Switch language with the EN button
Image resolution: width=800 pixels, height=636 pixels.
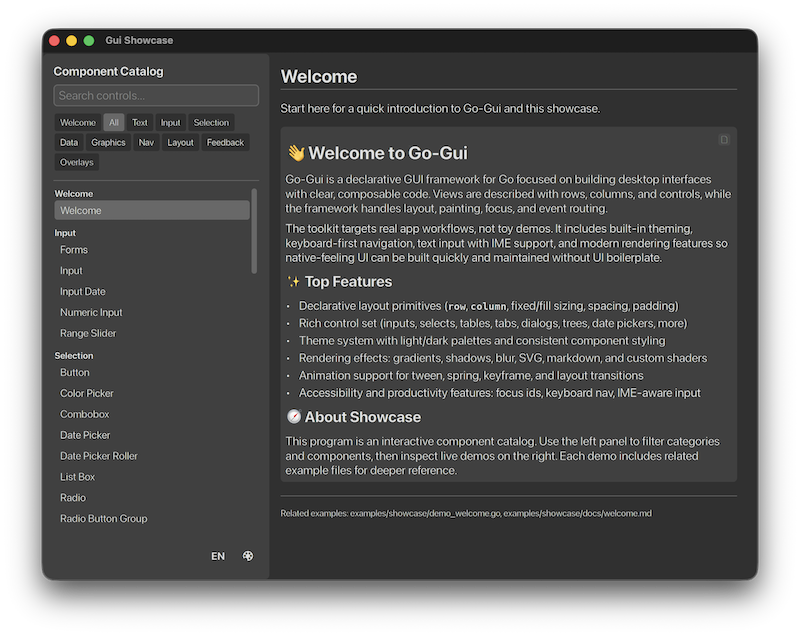[x=218, y=556]
